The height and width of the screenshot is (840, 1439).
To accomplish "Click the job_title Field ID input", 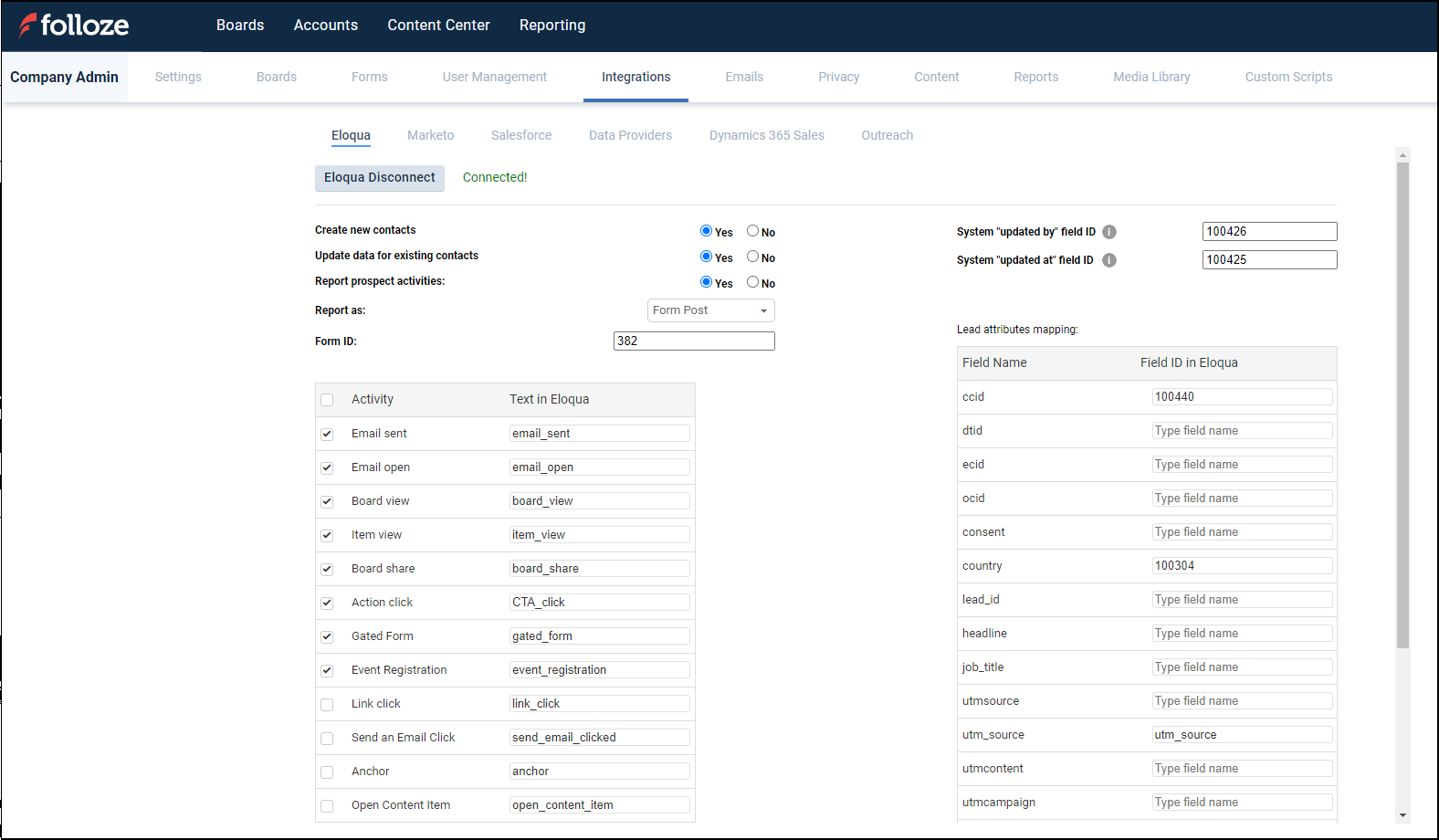I will (1241, 667).
